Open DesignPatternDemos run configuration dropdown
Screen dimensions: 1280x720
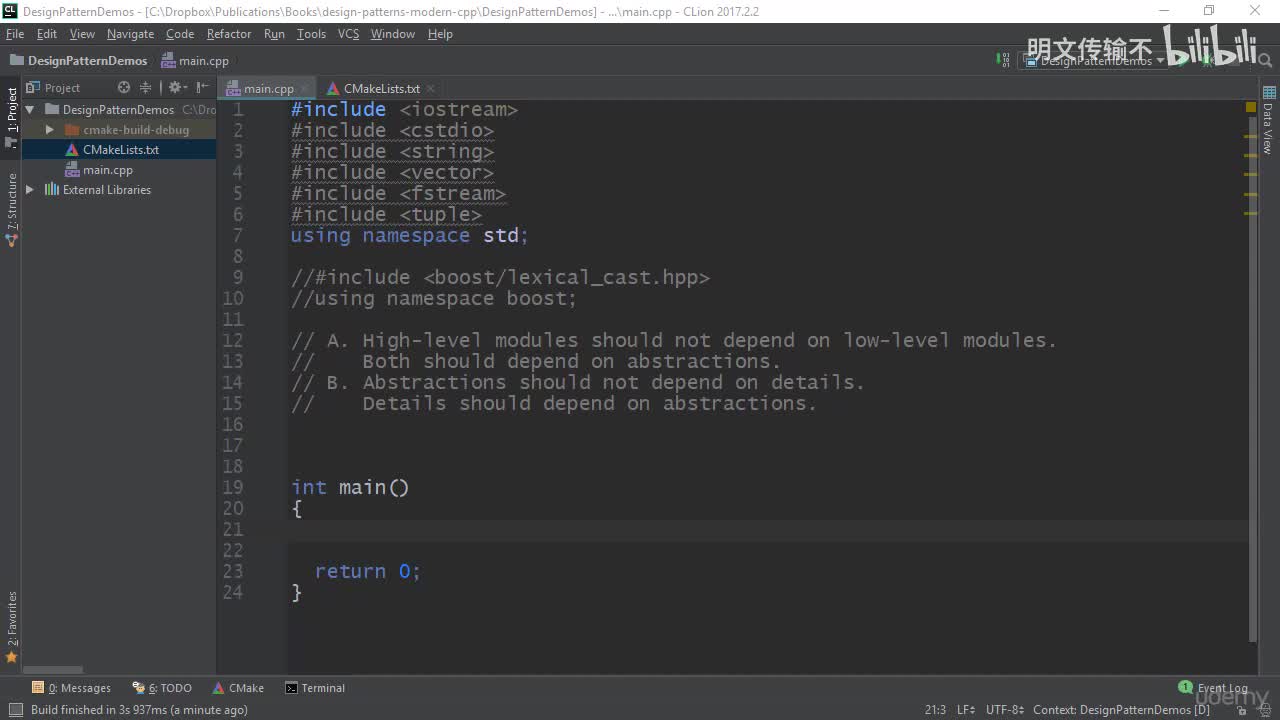pos(1094,61)
